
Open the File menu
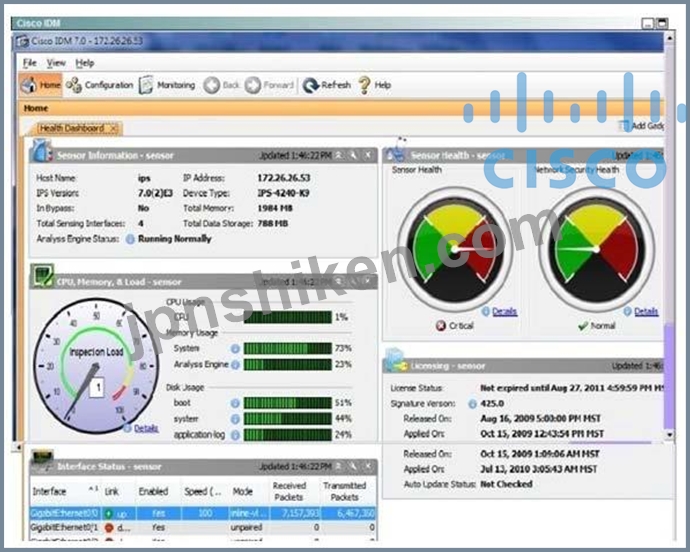pos(29,63)
